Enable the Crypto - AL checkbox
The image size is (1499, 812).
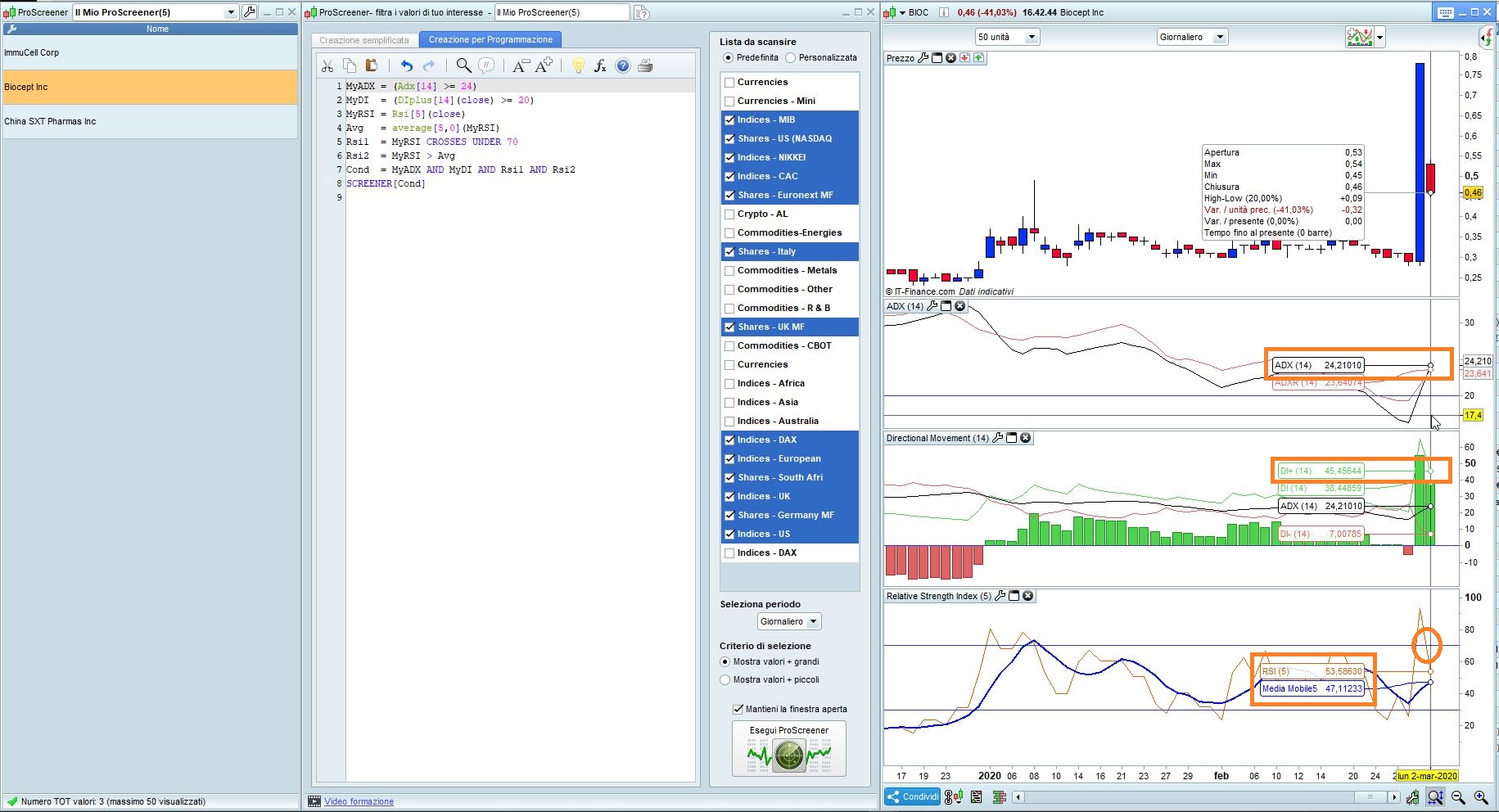point(729,214)
